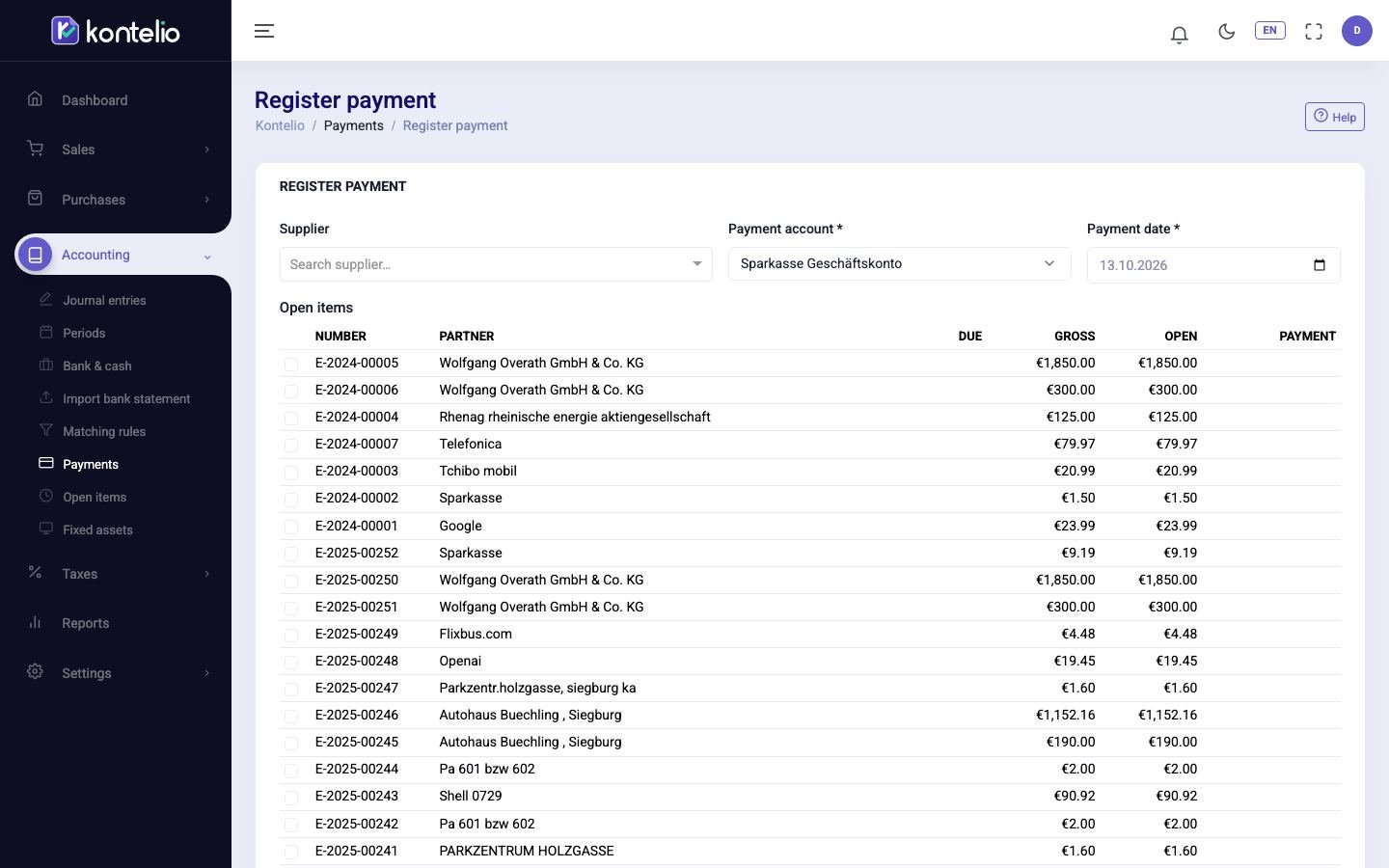1389x868 pixels.
Task: Open user avatar D menu
Action: tap(1357, 31)
